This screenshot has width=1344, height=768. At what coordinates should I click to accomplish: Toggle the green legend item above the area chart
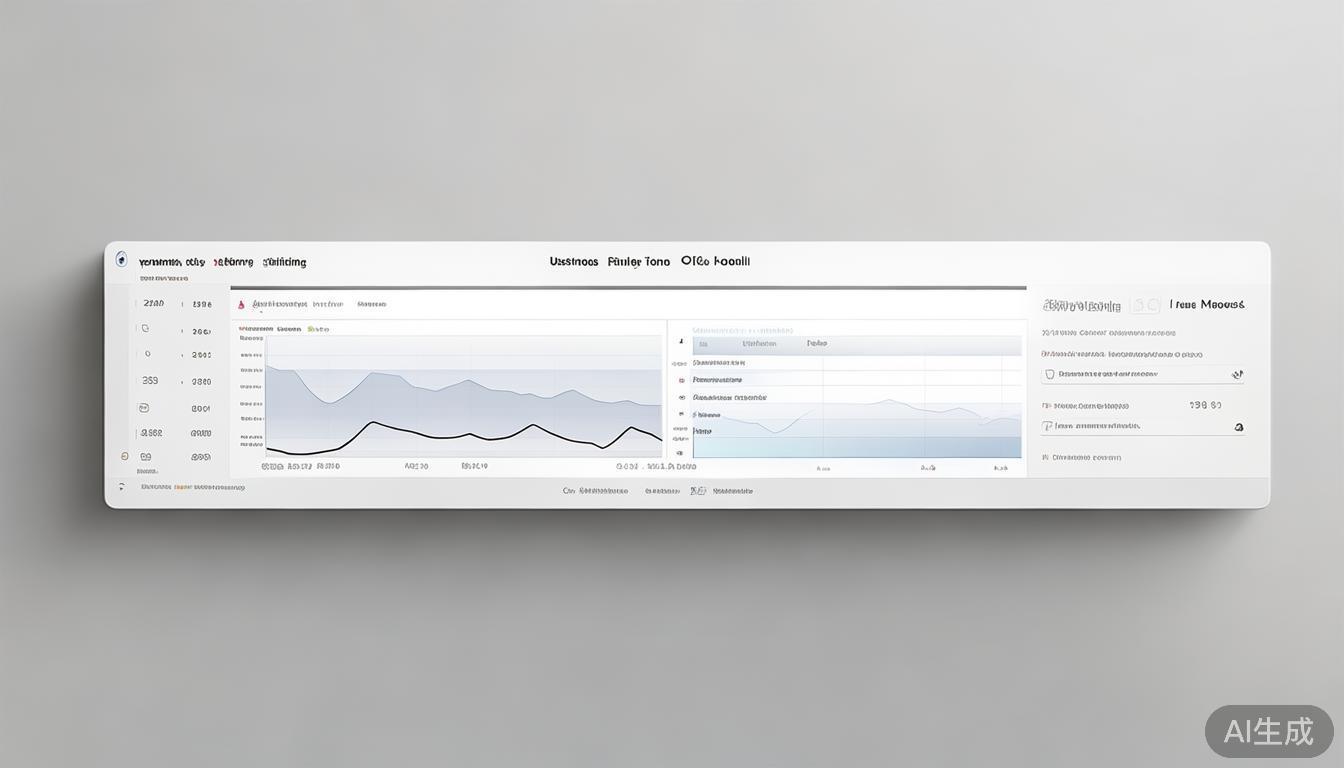point(318,328)
